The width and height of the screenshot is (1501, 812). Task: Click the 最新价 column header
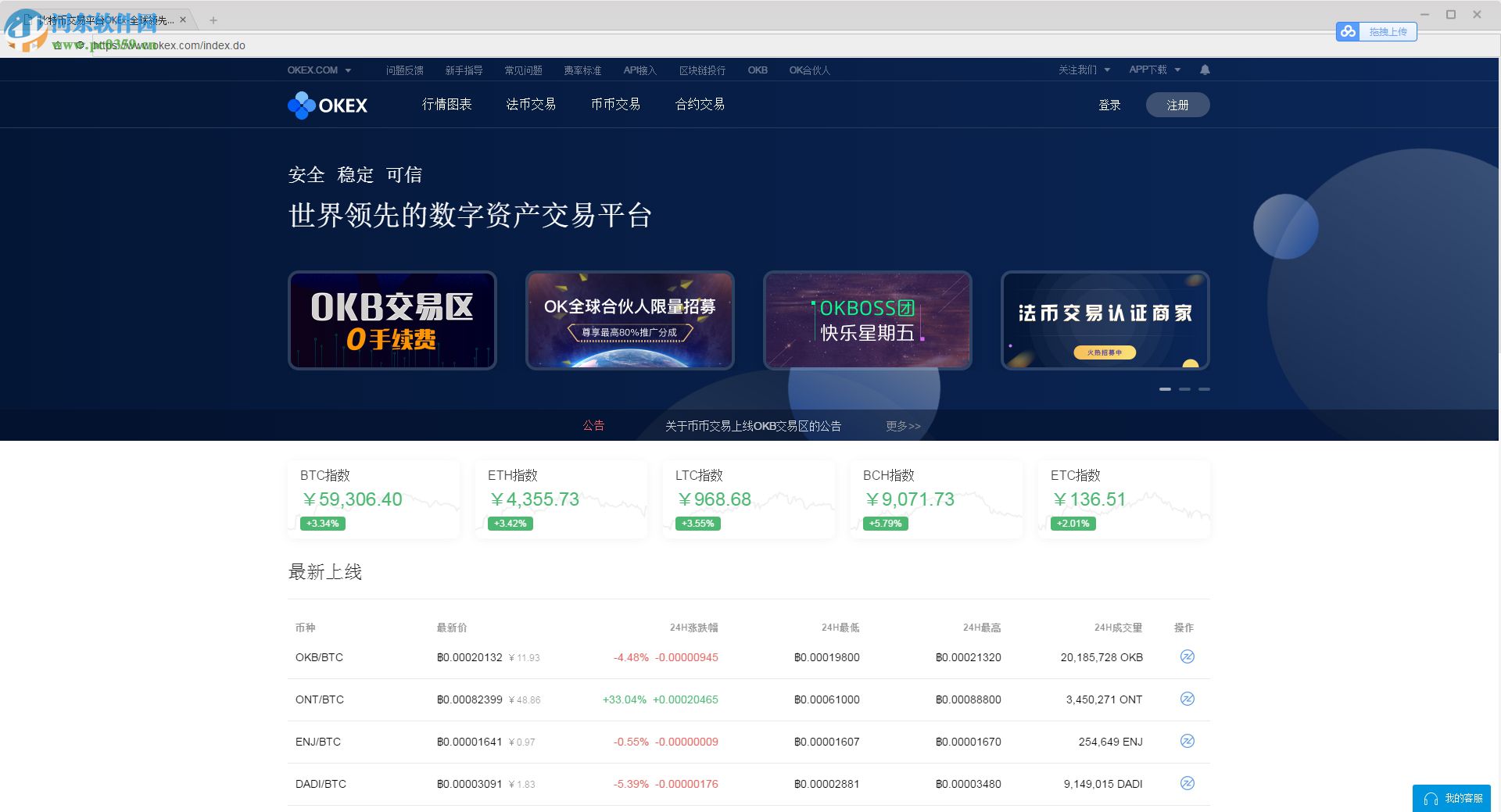(452, 628)
